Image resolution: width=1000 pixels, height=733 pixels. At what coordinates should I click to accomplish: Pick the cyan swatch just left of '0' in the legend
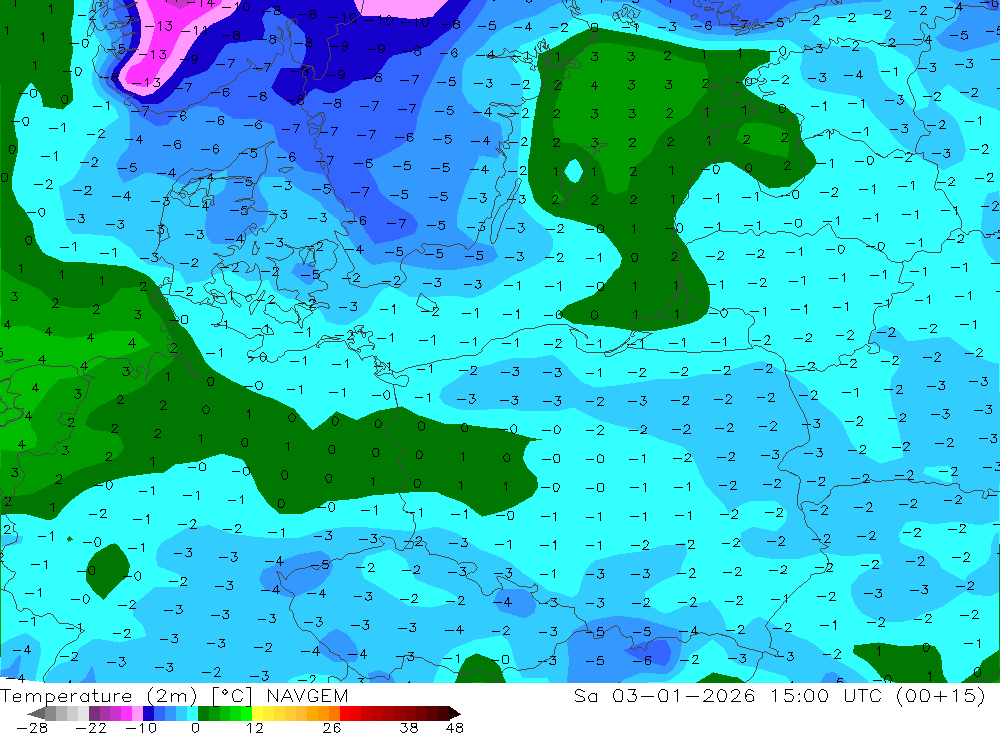192,713
